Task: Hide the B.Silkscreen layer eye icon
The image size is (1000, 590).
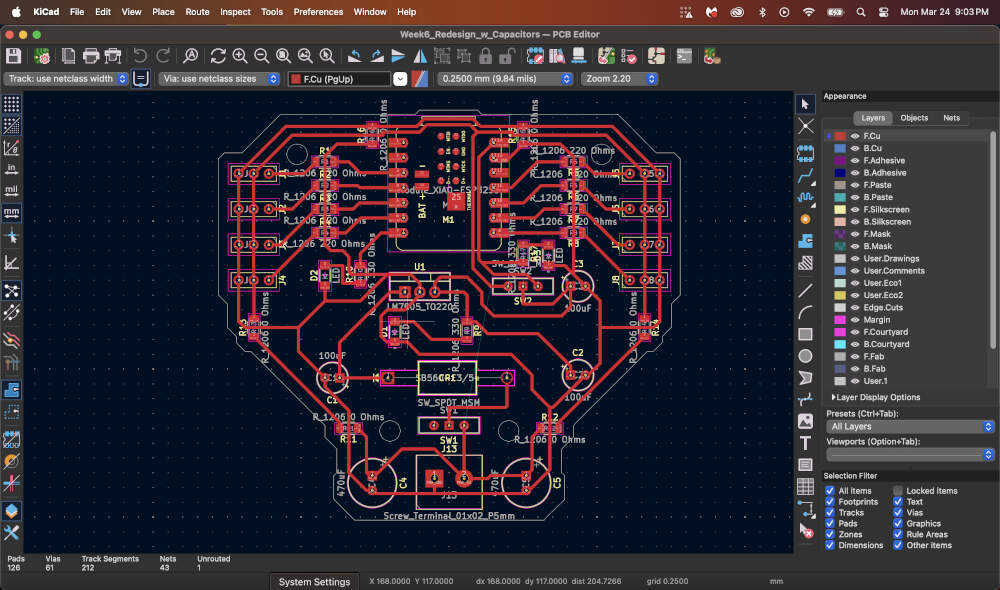Action: pos(855,221)
